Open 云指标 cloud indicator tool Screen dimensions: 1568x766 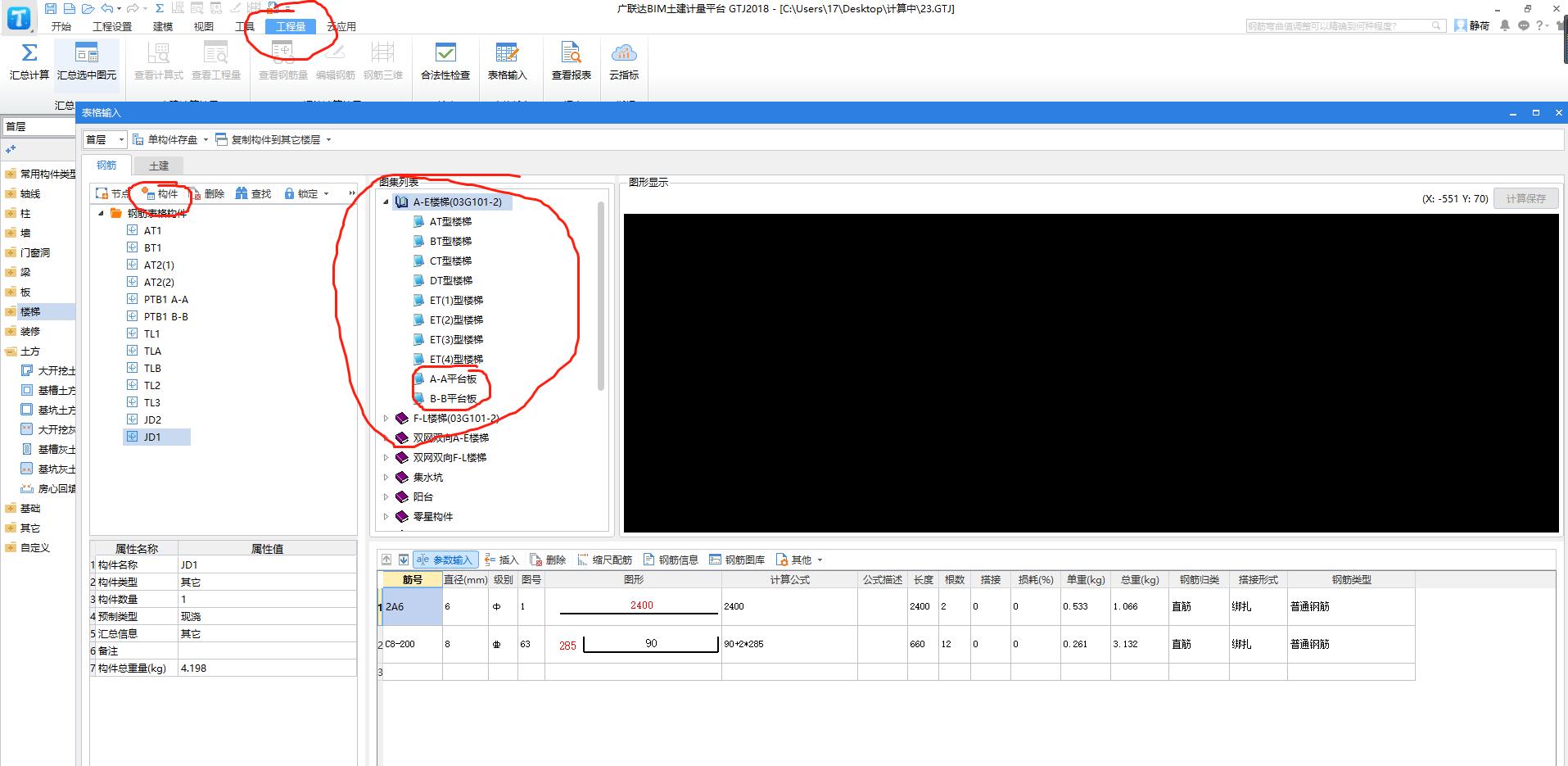point(624,62)
